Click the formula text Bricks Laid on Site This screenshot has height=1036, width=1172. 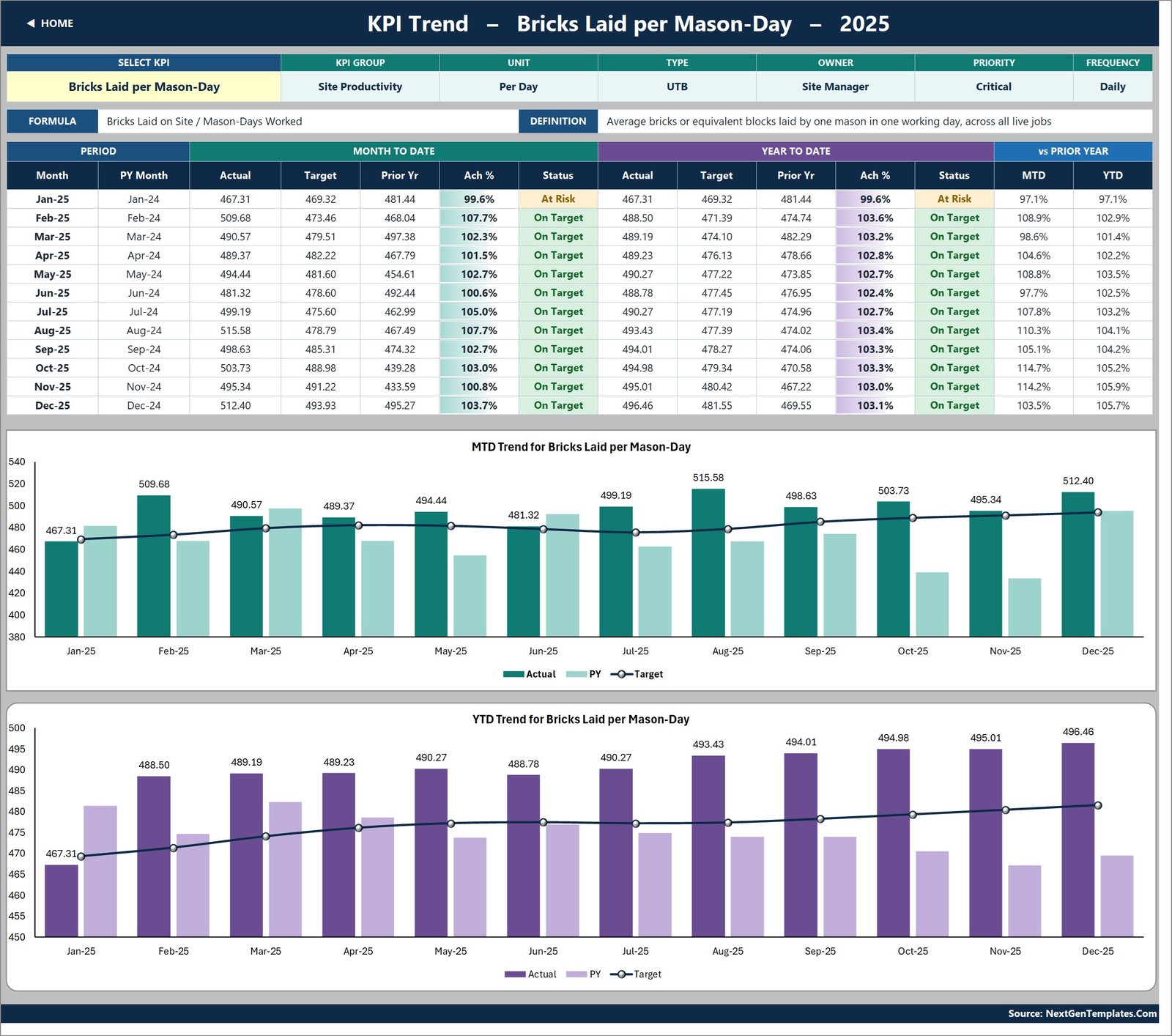tap(204, 122)
